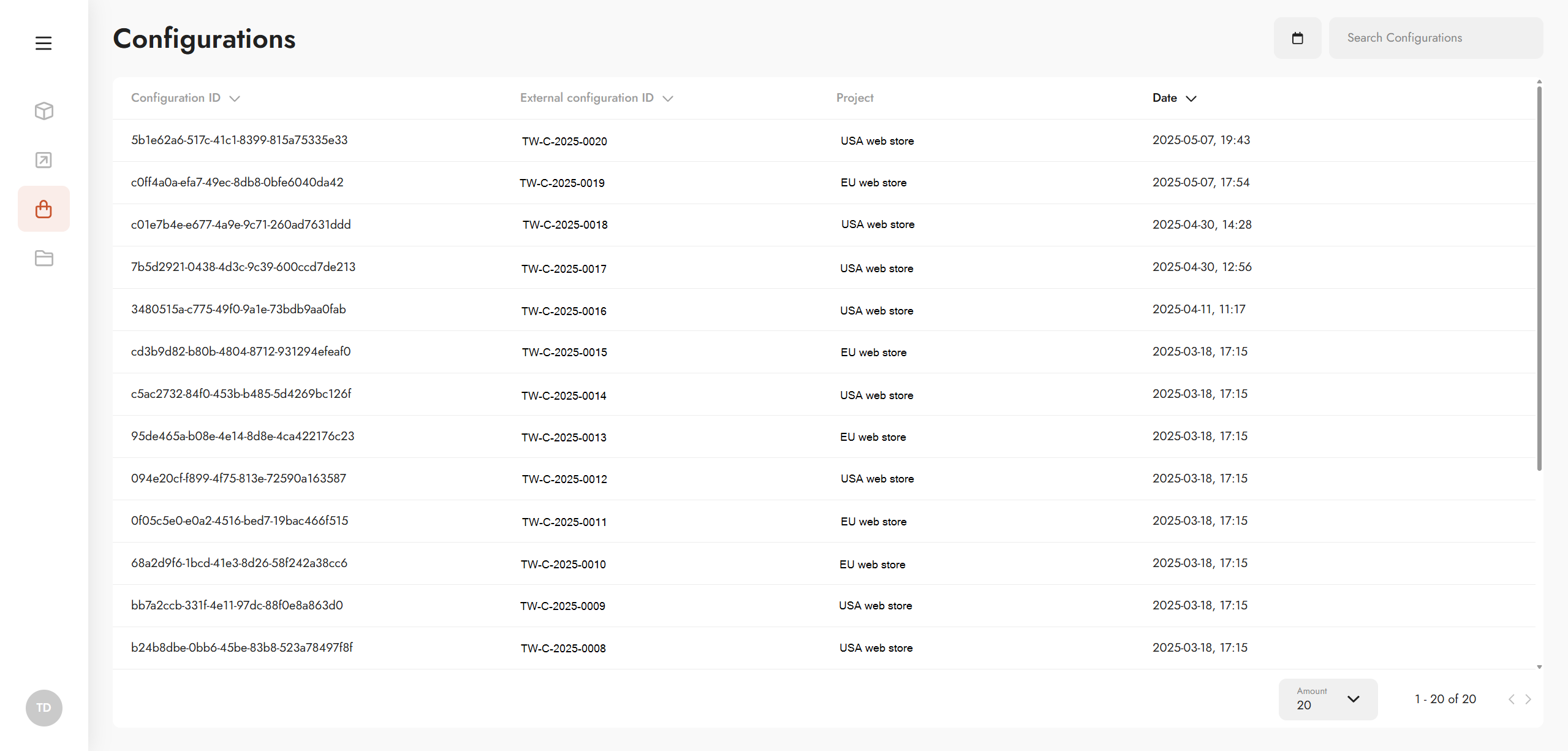
Task: Open the hamburger menu
Action: [x=44, y=44]
